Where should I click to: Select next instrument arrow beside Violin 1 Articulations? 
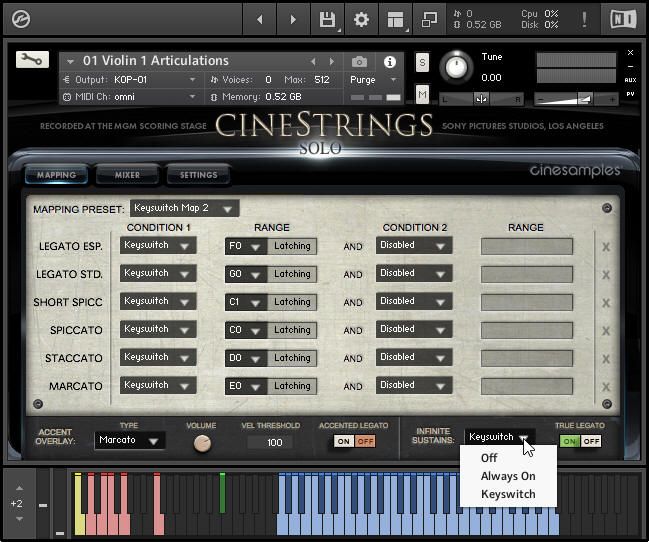click(x=332, y=62)
